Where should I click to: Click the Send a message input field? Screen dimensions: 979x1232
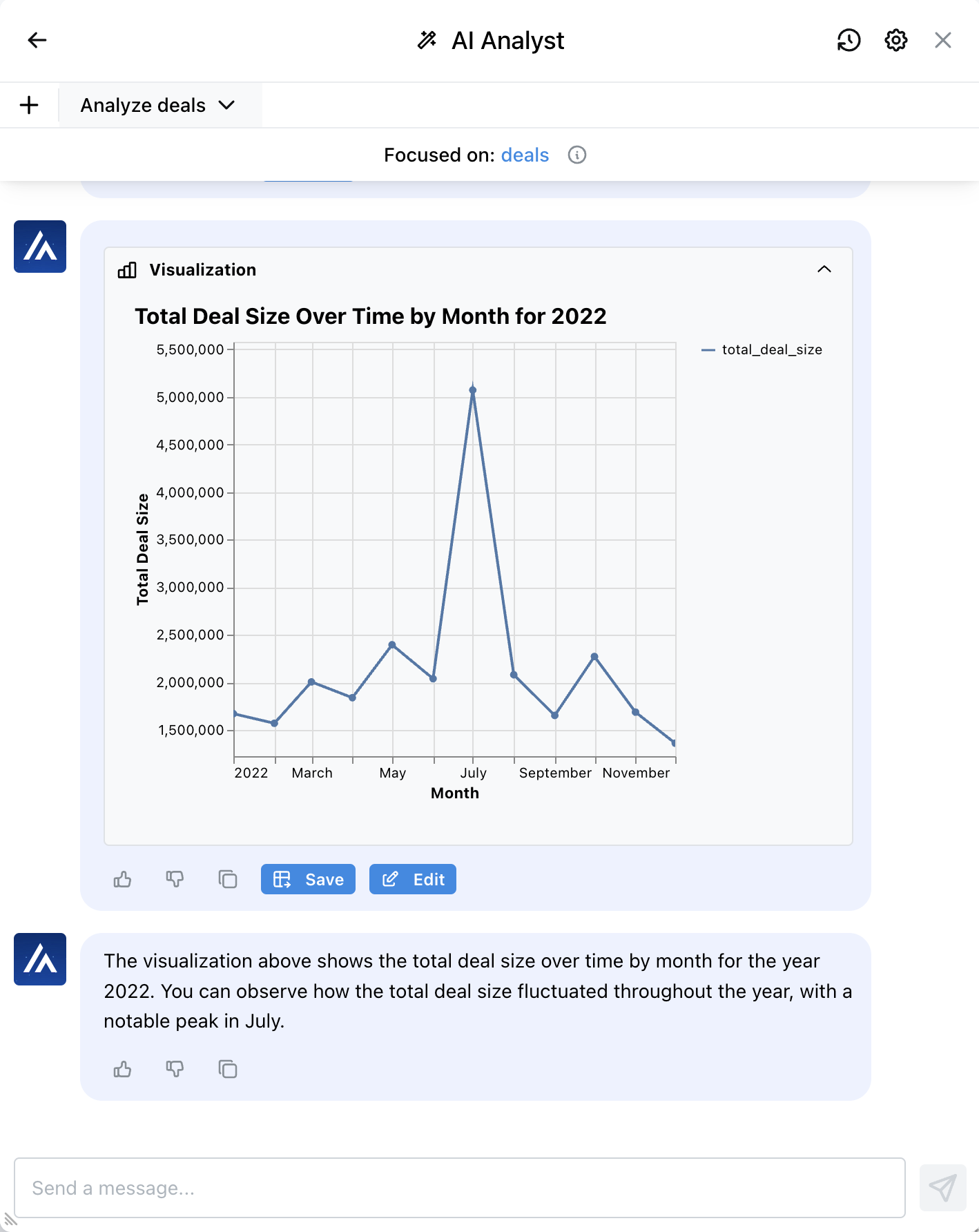(x=459, y=1188)
